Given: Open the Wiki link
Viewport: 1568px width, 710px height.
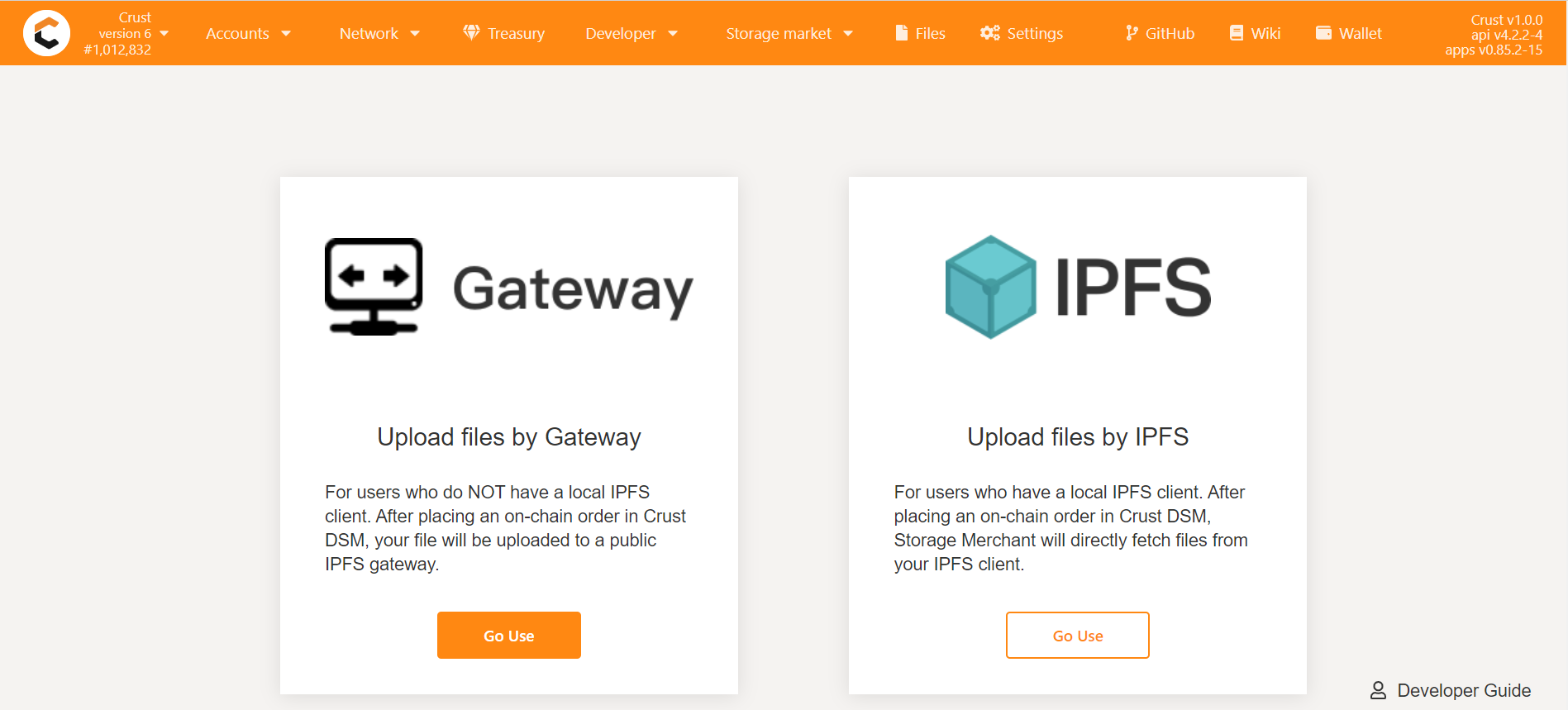Looking at the screenshot, I should 1255,33.
